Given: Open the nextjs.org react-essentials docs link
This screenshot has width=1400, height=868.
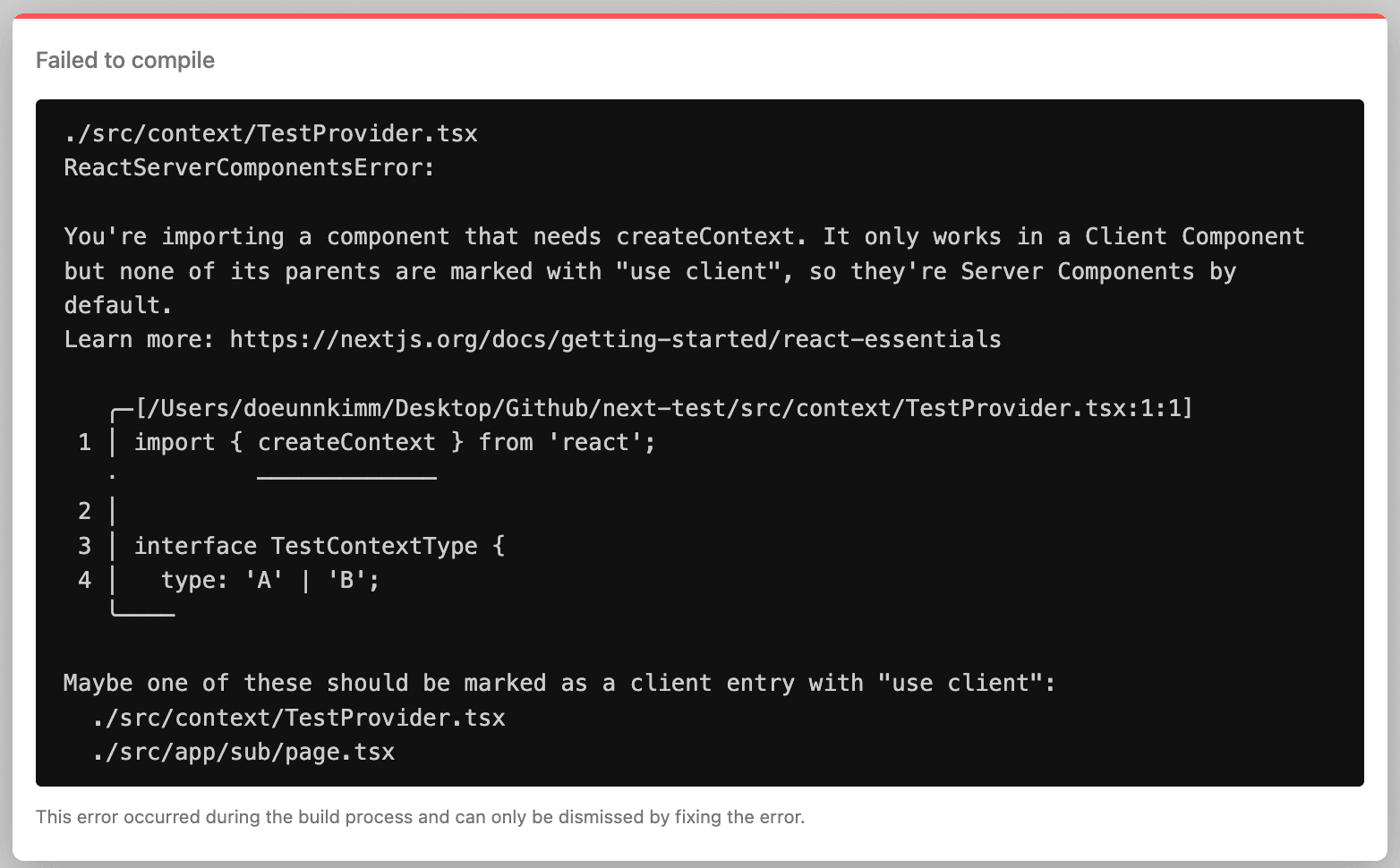Looking at the screenshot, I should (615, 339).
